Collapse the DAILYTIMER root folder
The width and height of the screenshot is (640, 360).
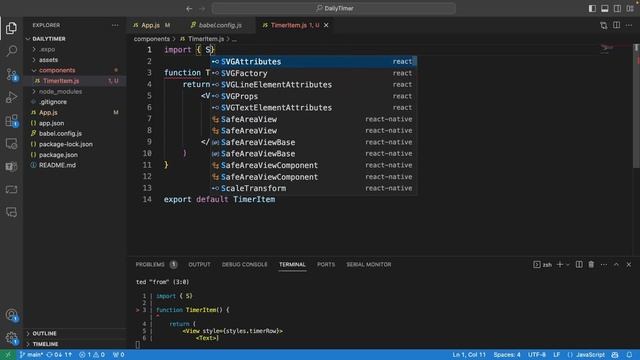point(49,39)
